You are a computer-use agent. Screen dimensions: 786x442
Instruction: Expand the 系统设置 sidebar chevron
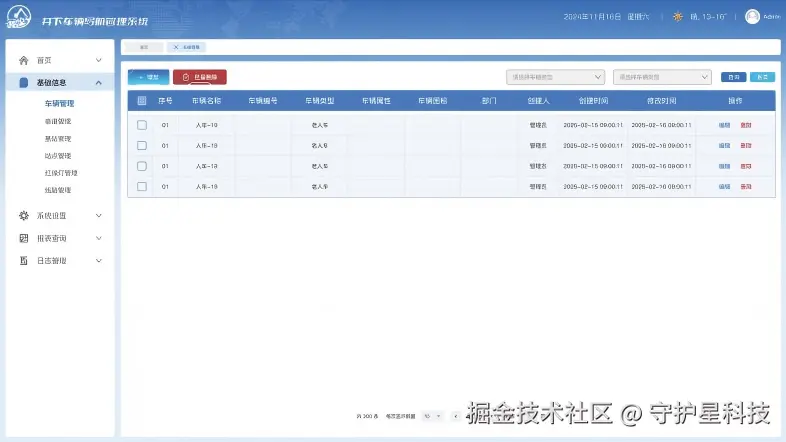point(99,215)
